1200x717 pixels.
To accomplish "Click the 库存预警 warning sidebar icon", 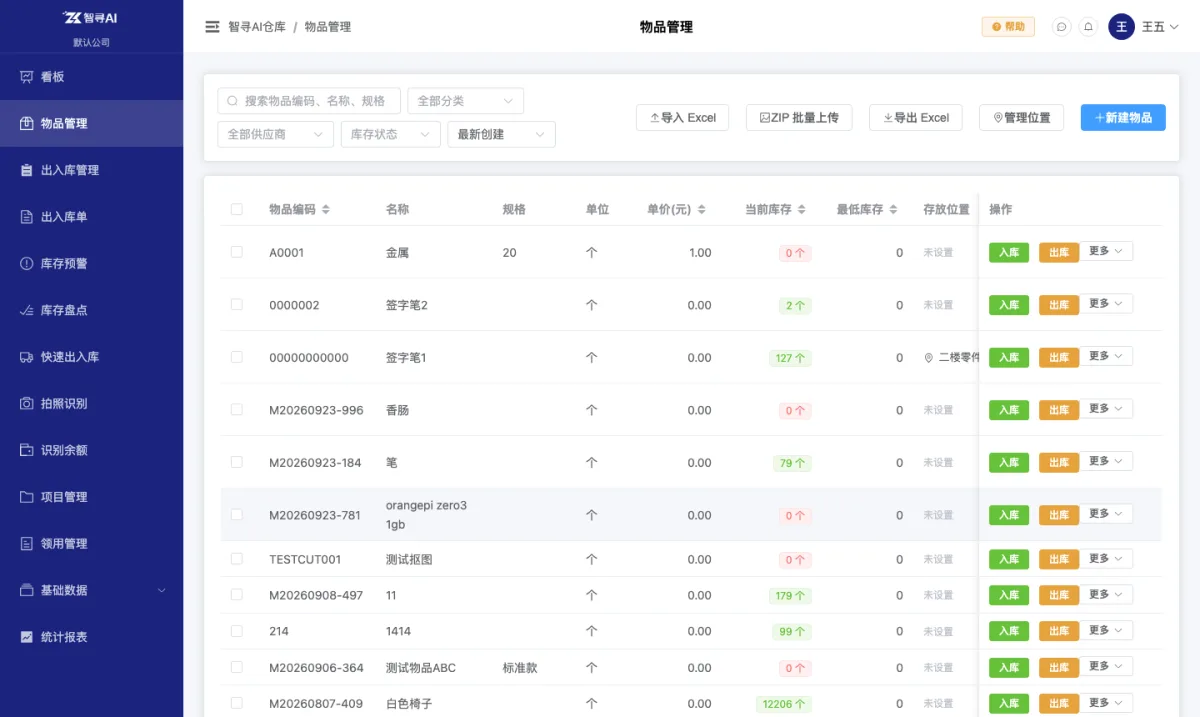I will (27, 264).
